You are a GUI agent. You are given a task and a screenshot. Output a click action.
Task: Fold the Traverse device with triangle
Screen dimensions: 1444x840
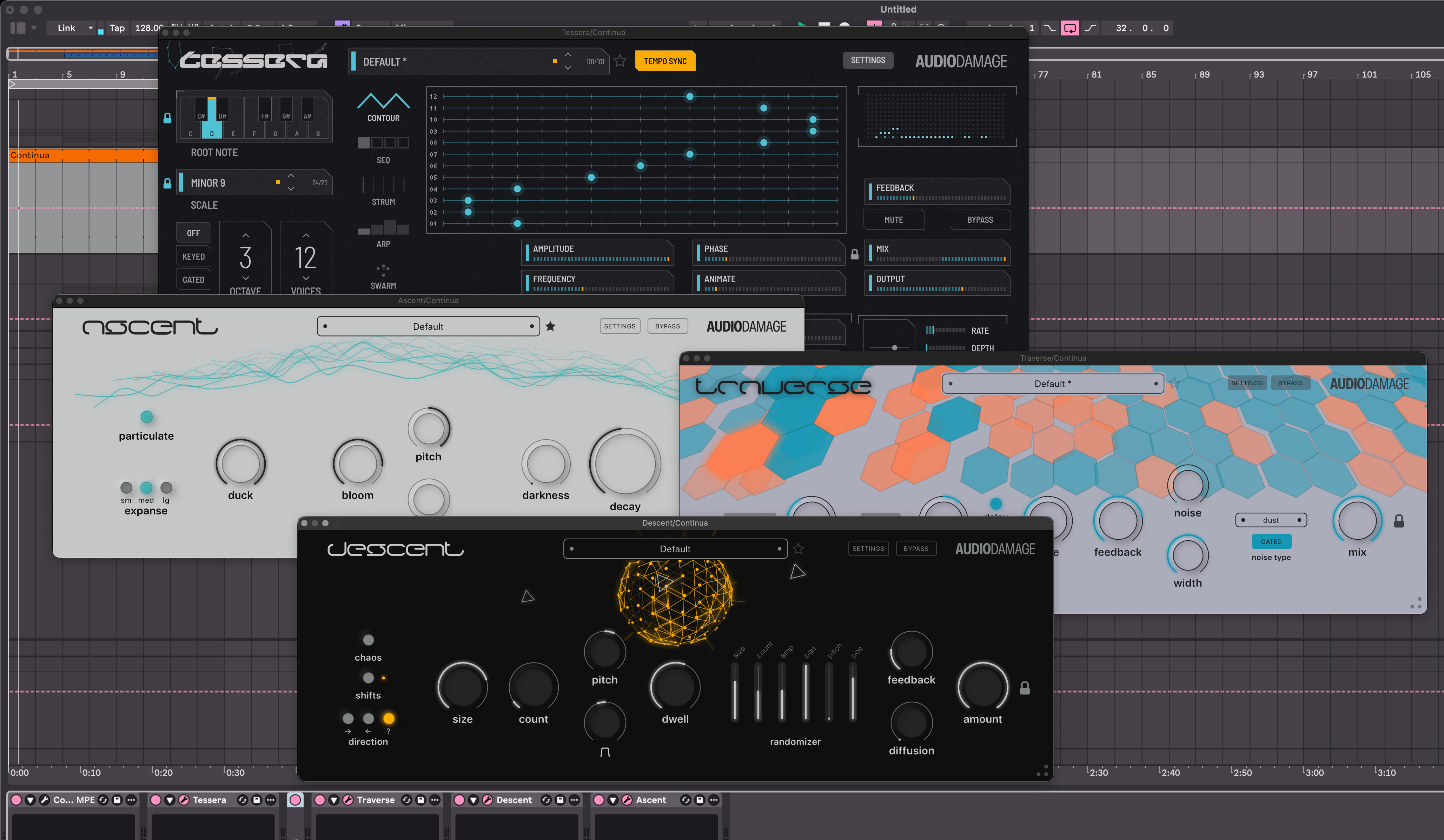[x=333, y=800]
